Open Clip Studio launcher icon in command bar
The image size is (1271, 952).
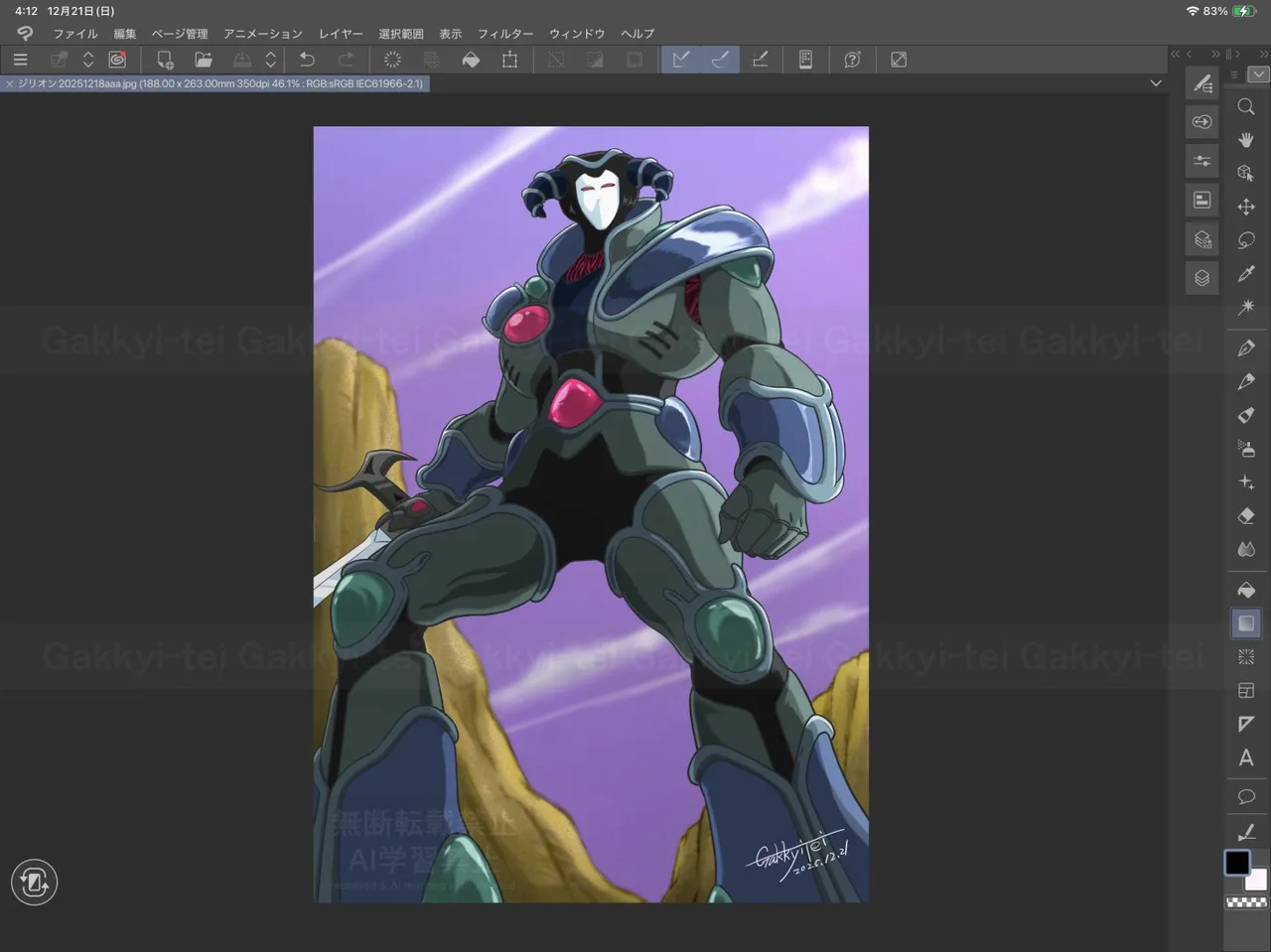[117, 60]
